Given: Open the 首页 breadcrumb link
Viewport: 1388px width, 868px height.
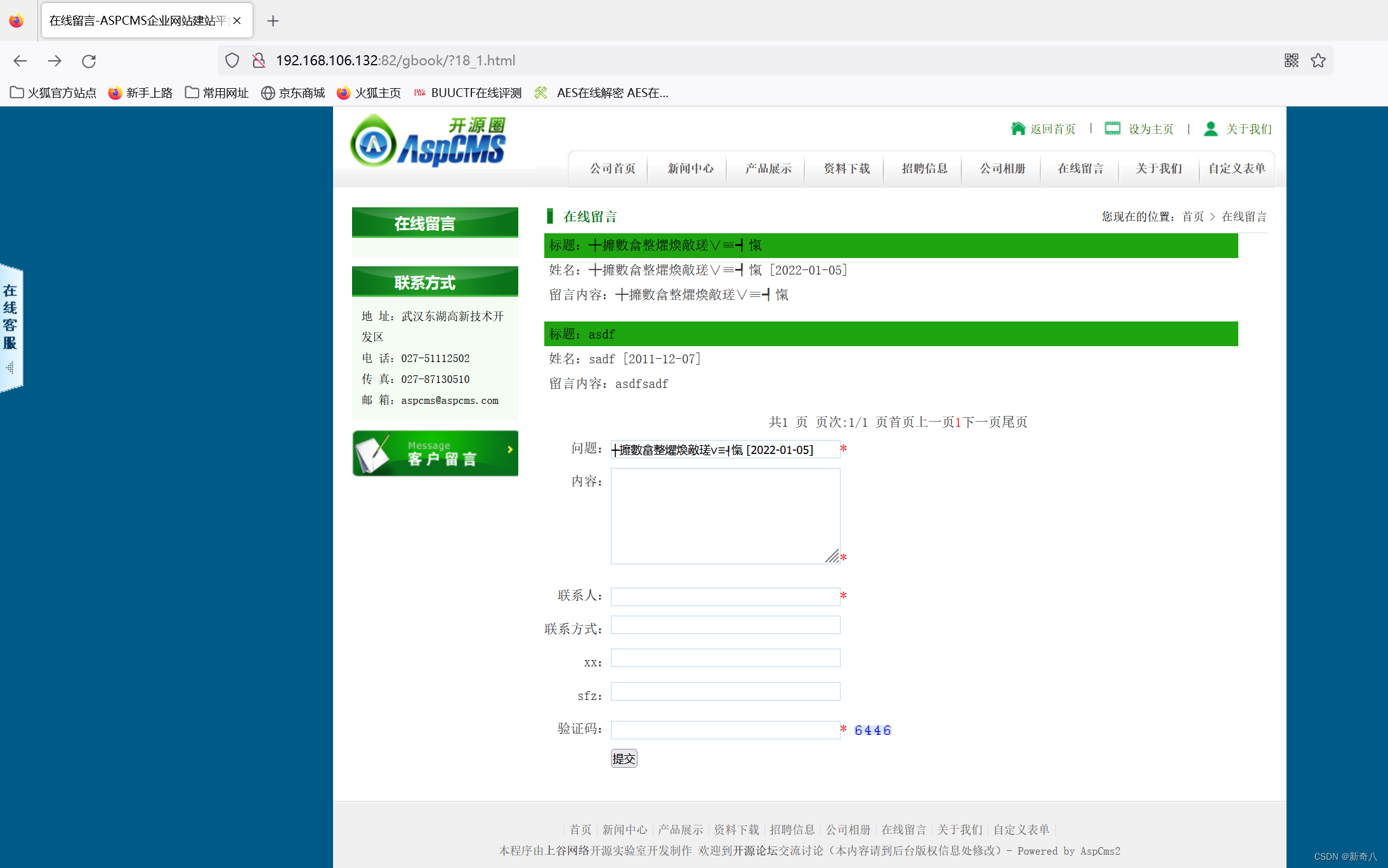Looking at the screenshot, I should [x=1192, y=216].
